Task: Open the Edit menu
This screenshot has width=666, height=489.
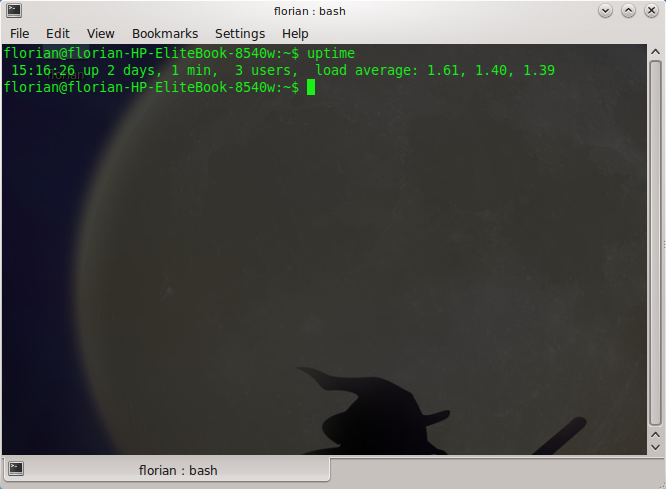Action: coord(58,33)
